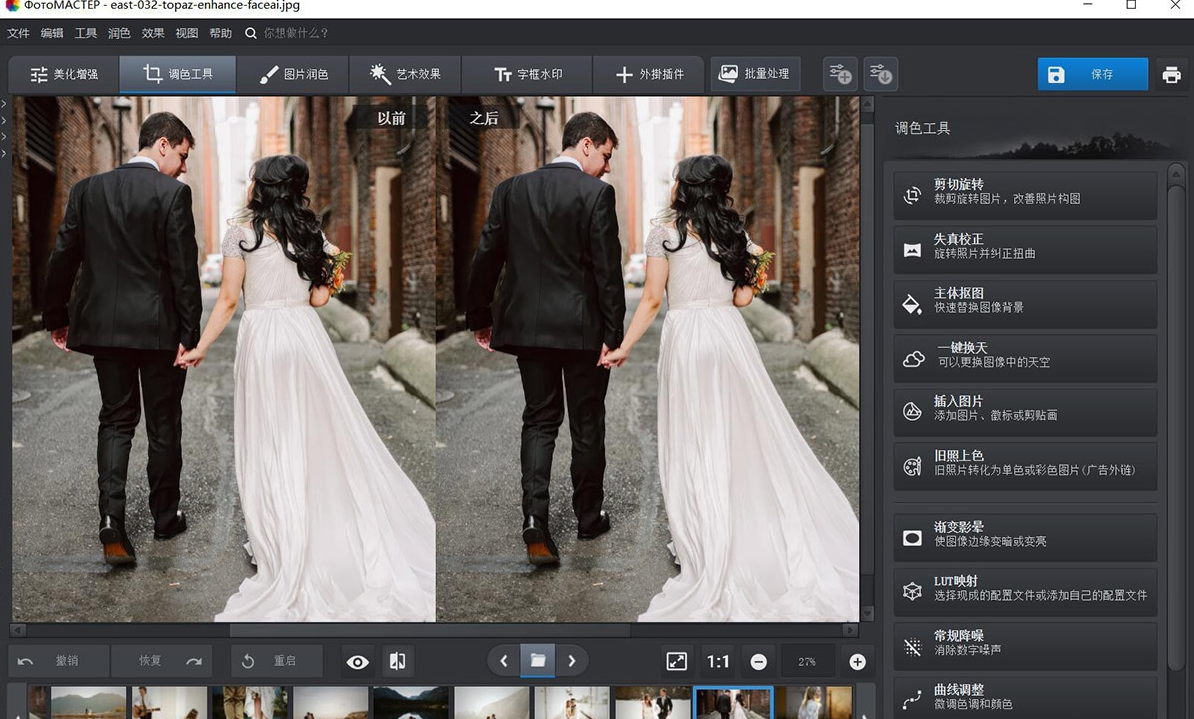Screen dimensions: 1194x719
Task: Open the 视图 menu
Action: (187, 33)
